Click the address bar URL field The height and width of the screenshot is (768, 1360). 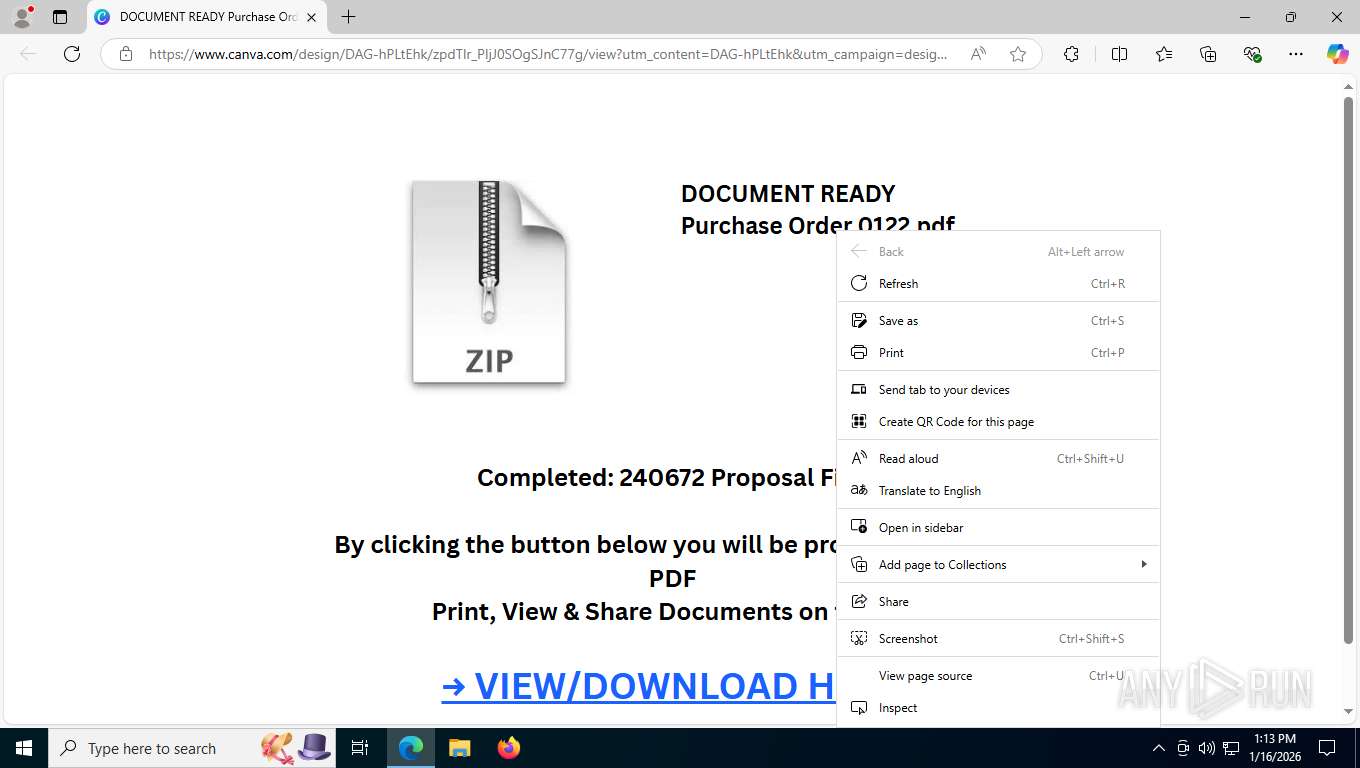(548, 54)
